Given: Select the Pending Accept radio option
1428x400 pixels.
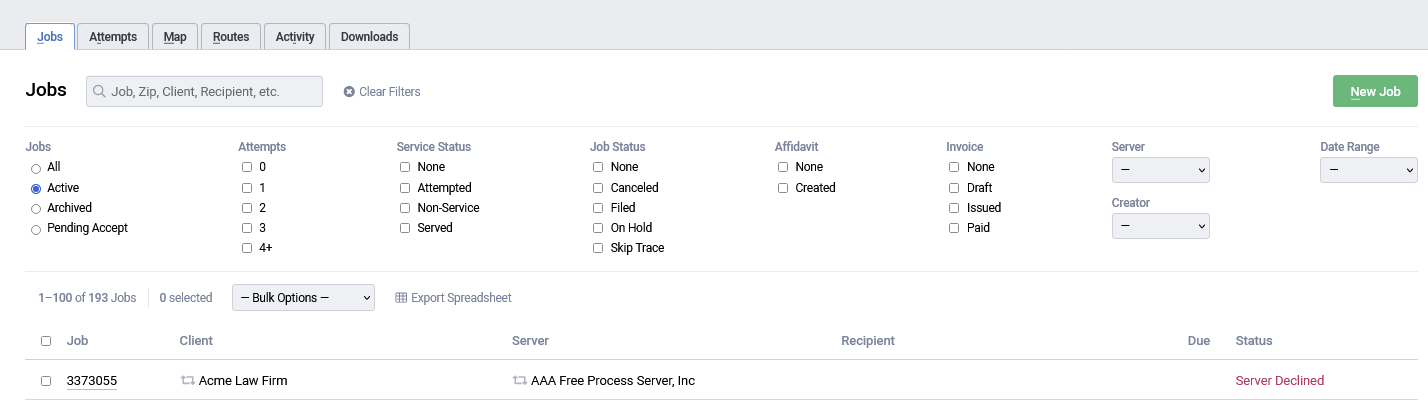Looking at the screenshot, I should tap(36, 229).
